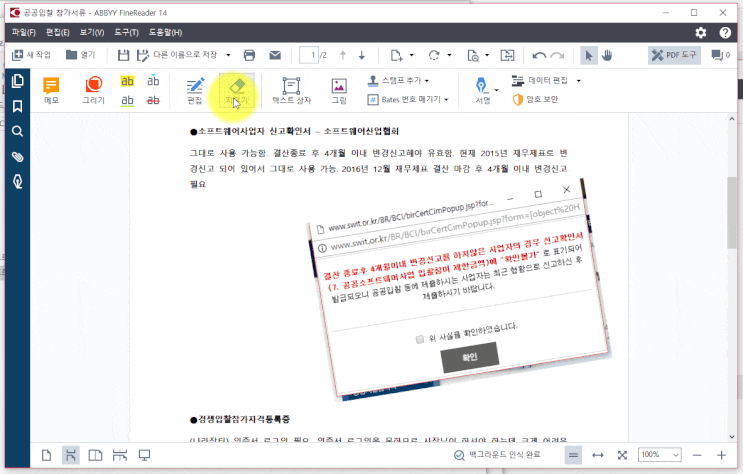
Task: Open the 도구(T) menu
Action: tap(126, 32)
